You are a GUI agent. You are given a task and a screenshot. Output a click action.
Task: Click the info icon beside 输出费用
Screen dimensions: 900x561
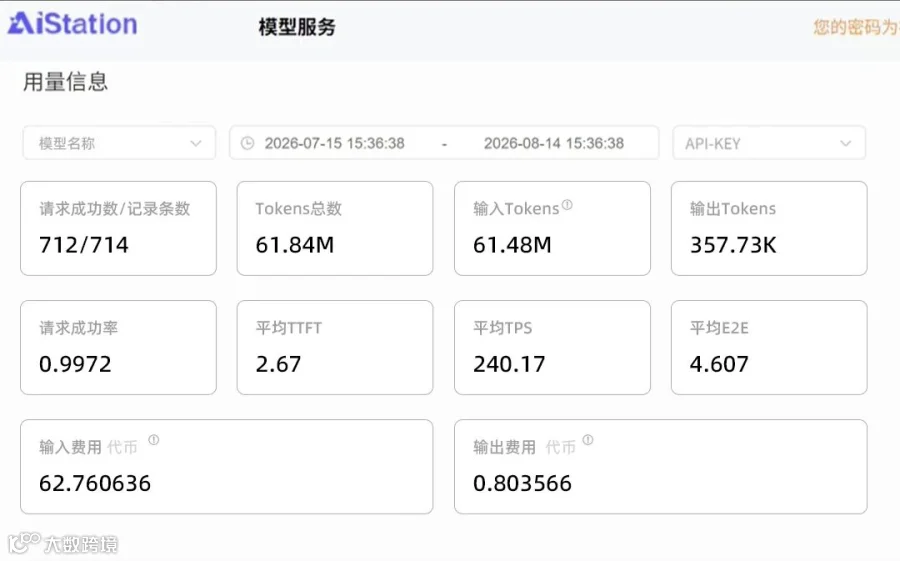[588, 440]
